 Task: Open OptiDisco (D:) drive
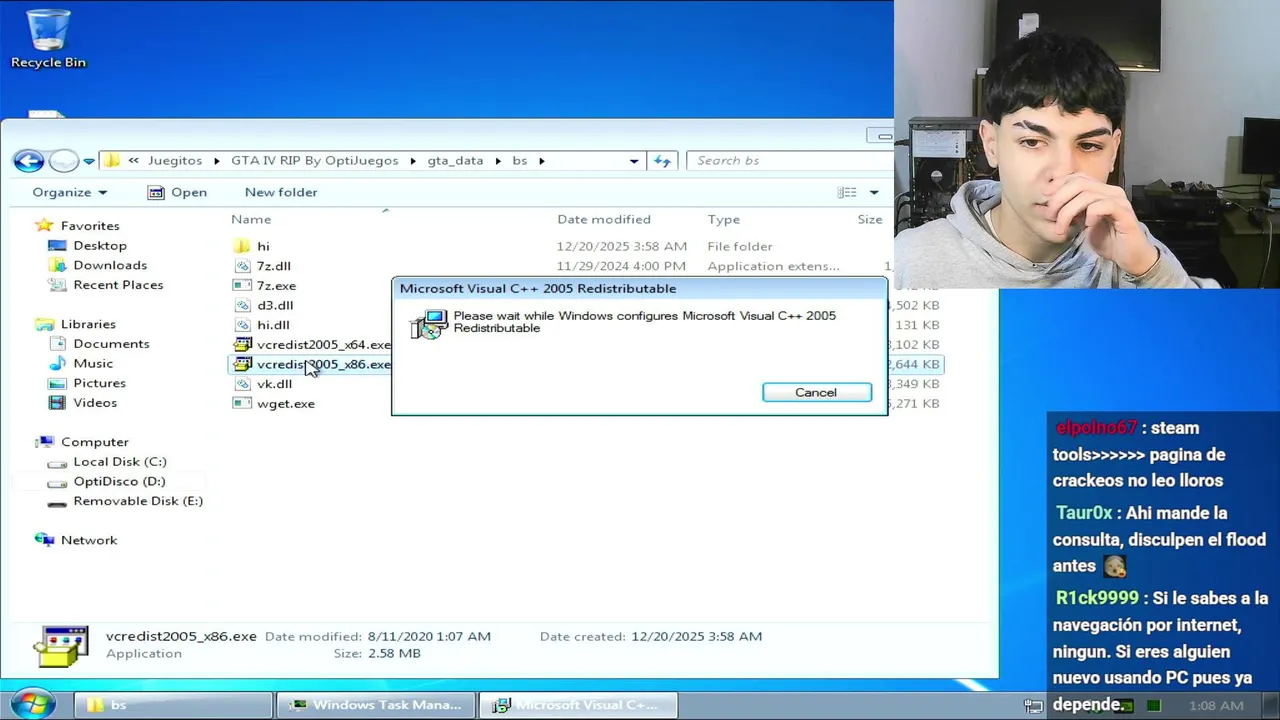click(119, 481)
